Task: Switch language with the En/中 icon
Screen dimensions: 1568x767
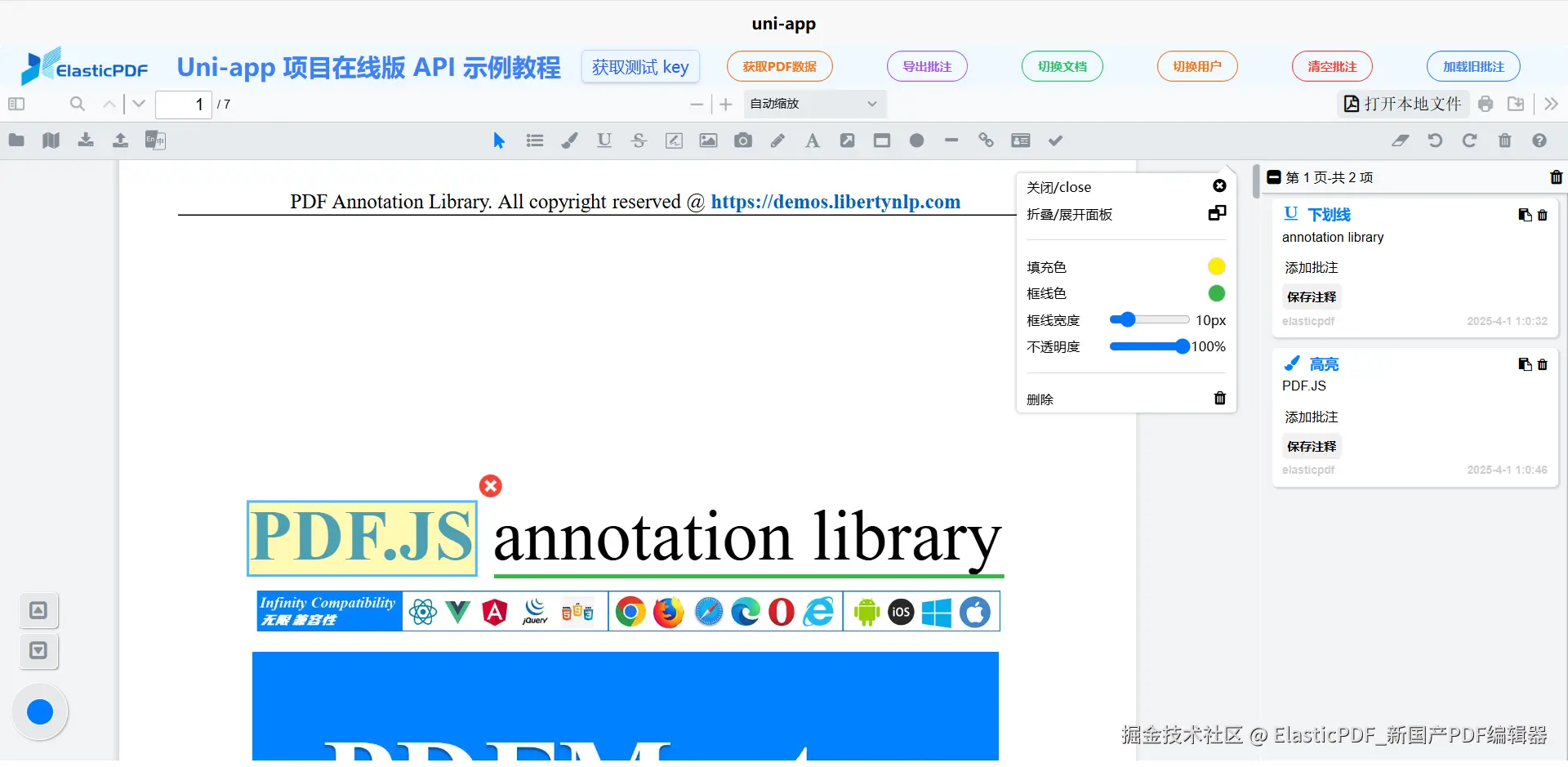Action: click(x=155, y=140)
